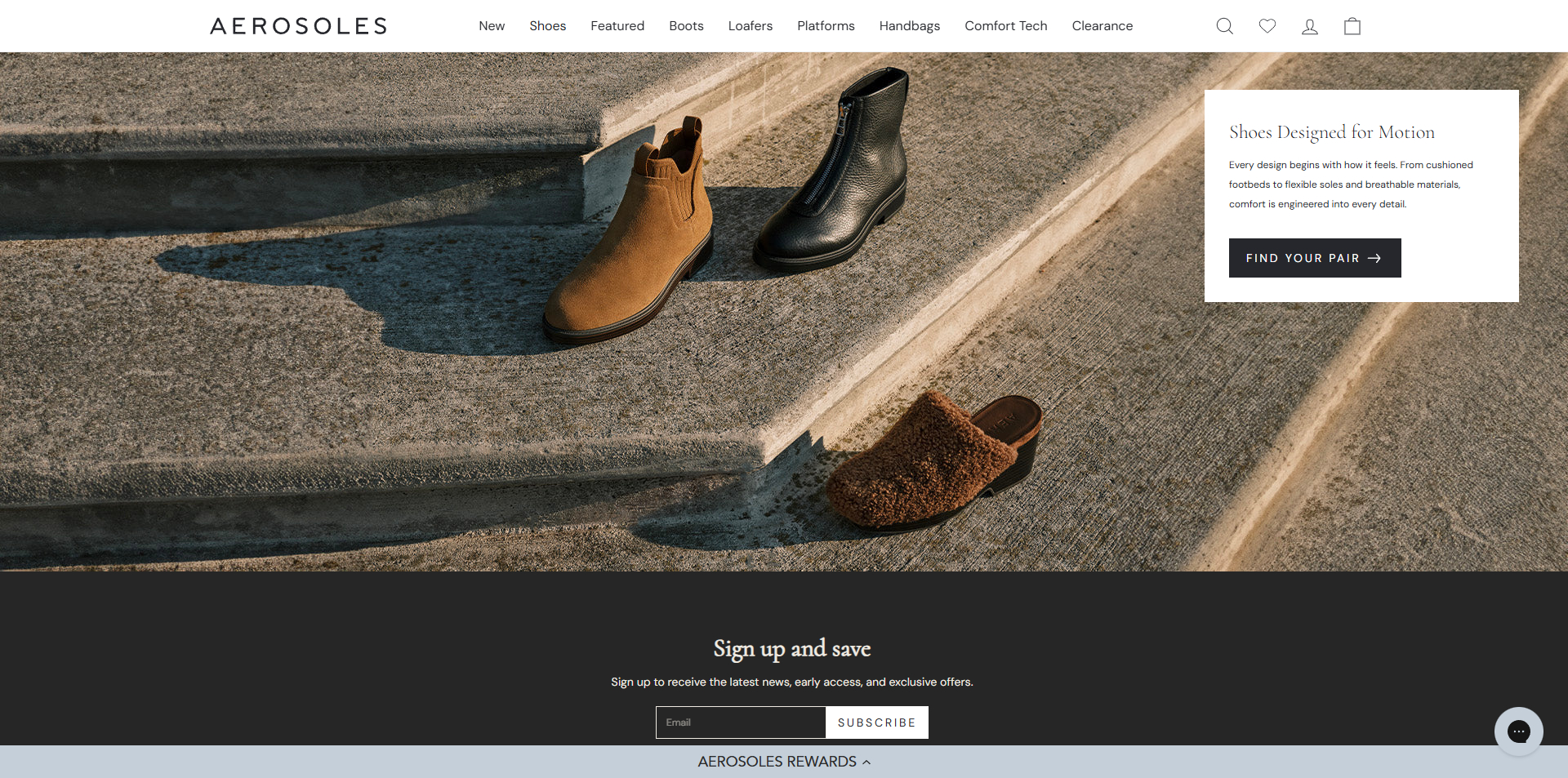Open the New menu item
Viewport: 1568px width, 778px height.
pyautogui.click(x=491, y=25)
